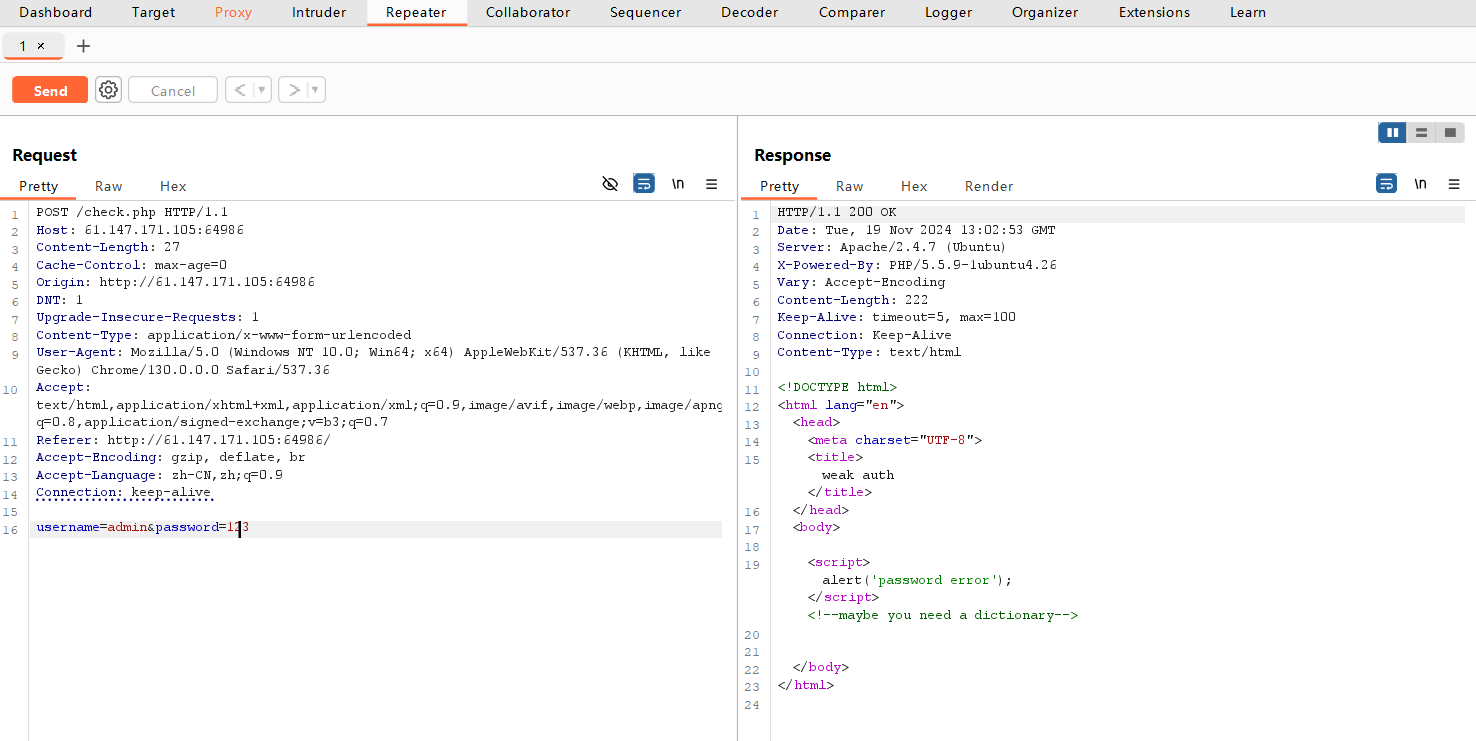Click the Accept-Encoding header line
The height and width of the screenshot is (741, 1476).
[x=171, y=457]
